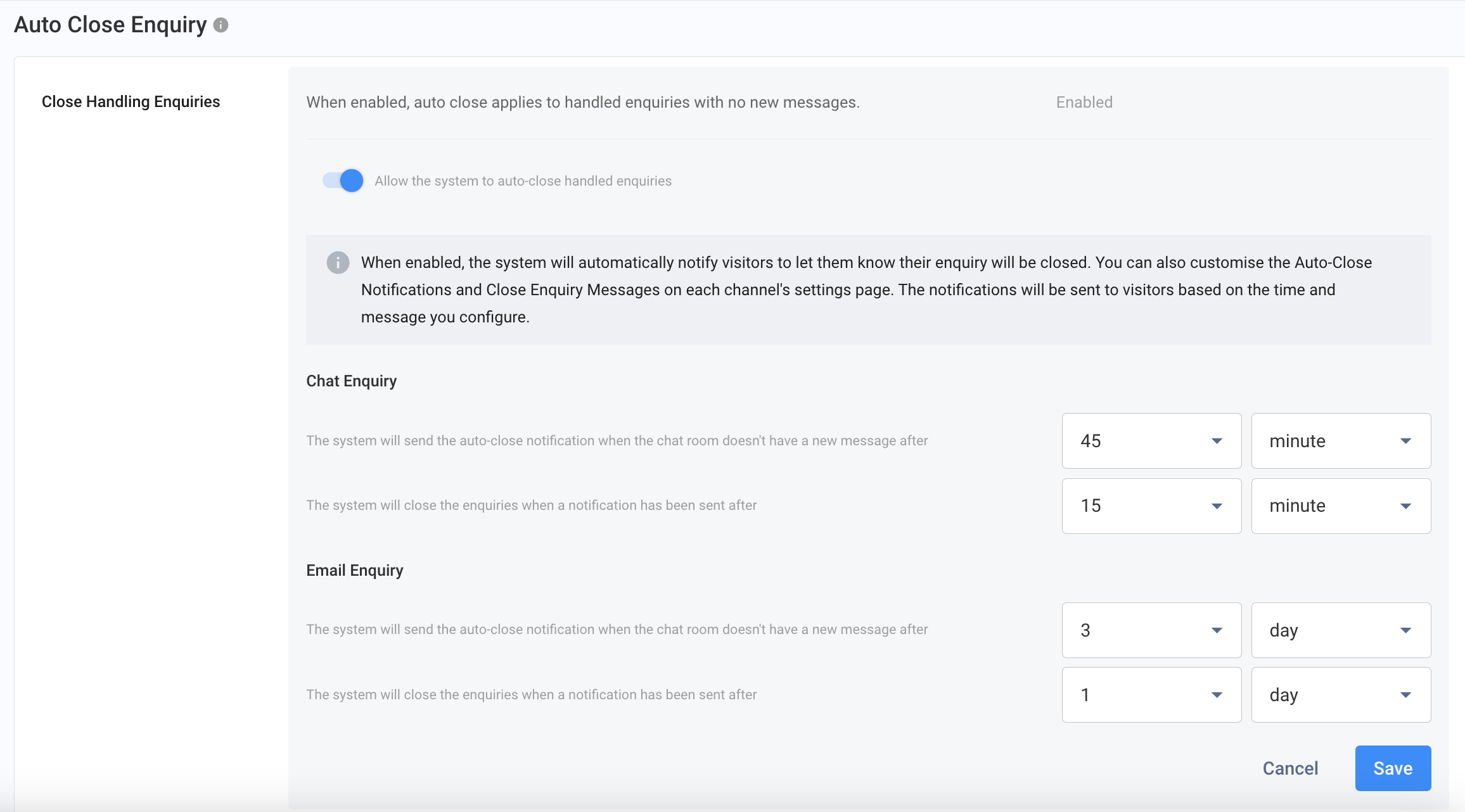Viewport: 1465px width, 812px height.
Task: Click the auto-close notification info message text
Action: pyautogui.click(x=866, y=289)
